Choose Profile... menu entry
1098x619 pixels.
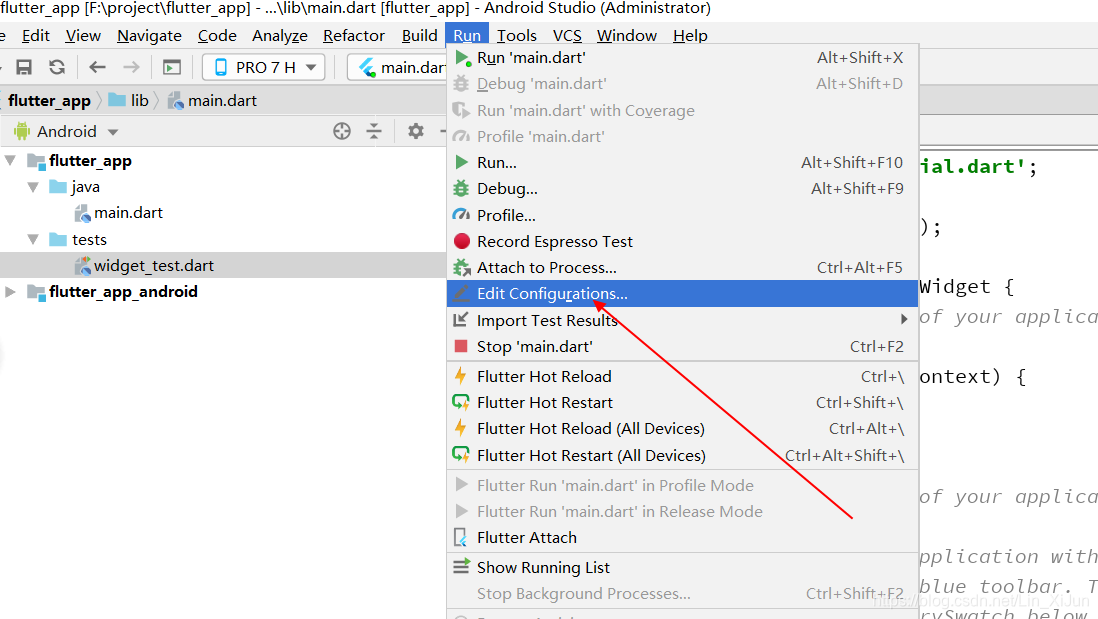coord(683,216)
